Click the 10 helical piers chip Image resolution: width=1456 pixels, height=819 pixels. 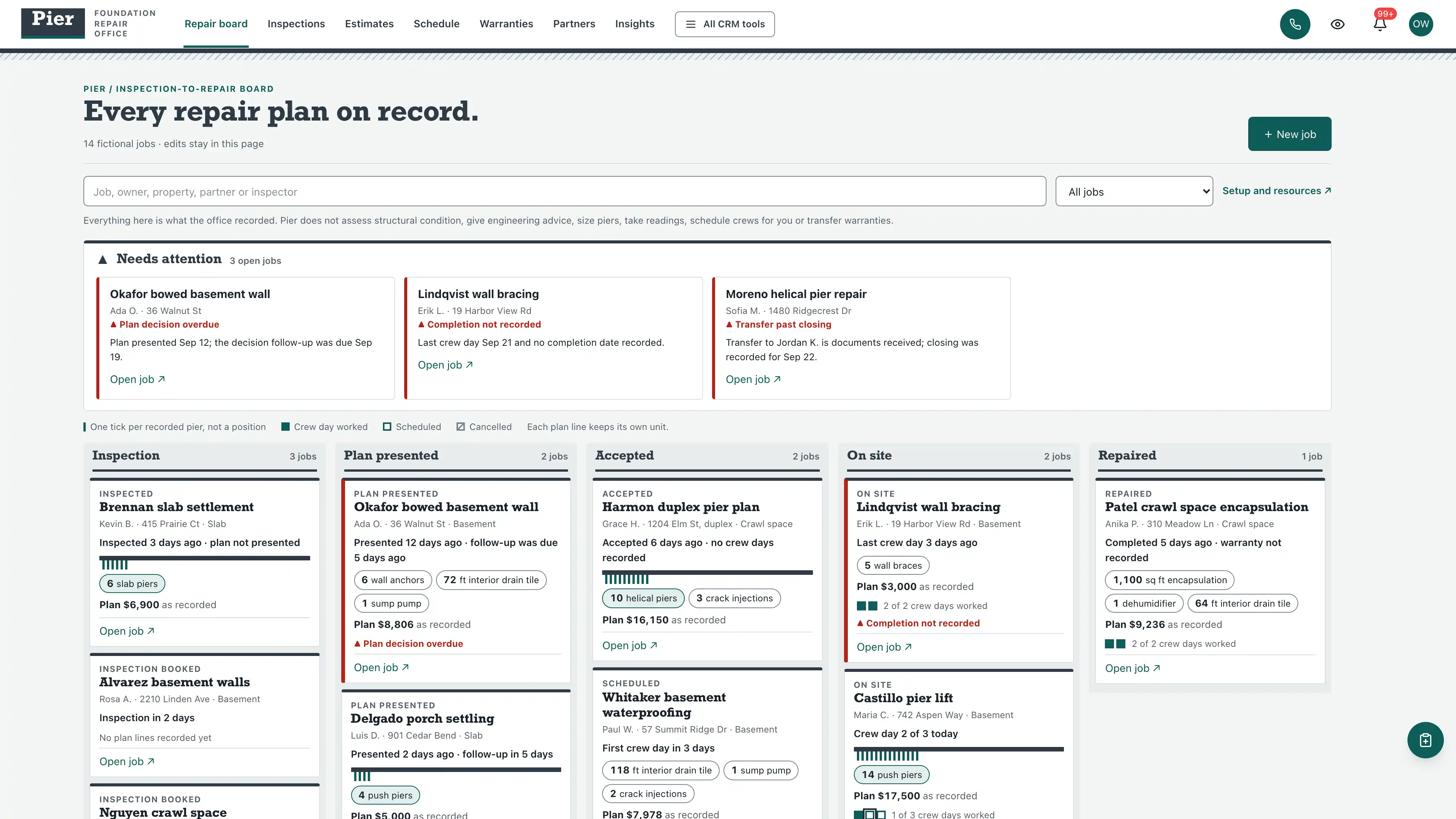(643, 598)
